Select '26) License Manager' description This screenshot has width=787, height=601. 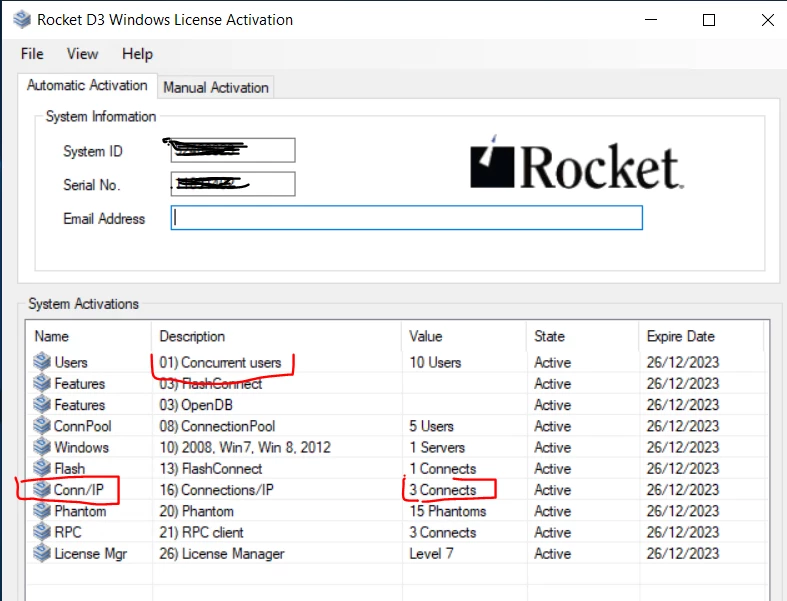pyautogui.click(x=222, y=553)
